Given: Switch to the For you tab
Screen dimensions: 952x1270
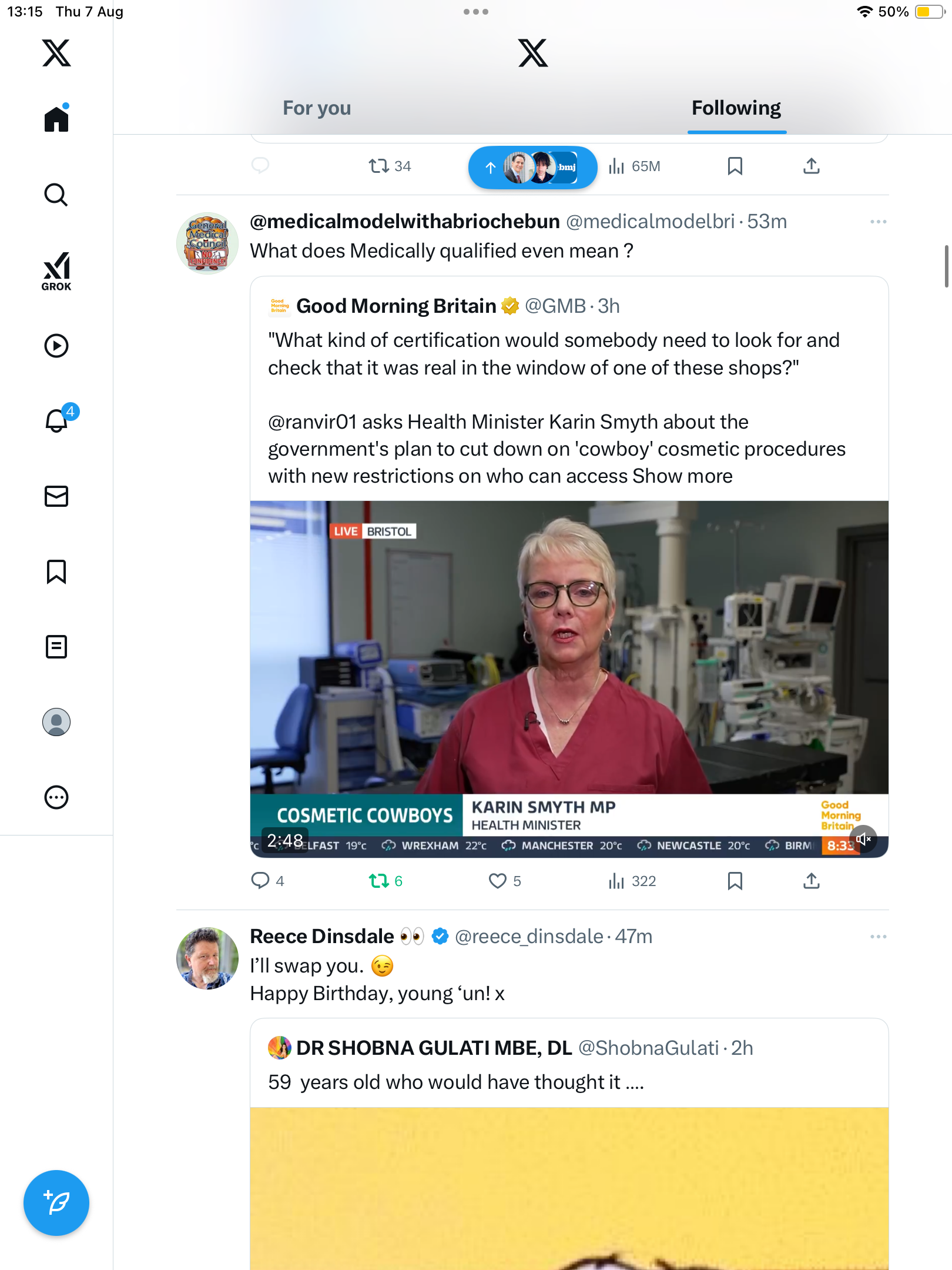Looking at the screenshot, I should 317,108.
